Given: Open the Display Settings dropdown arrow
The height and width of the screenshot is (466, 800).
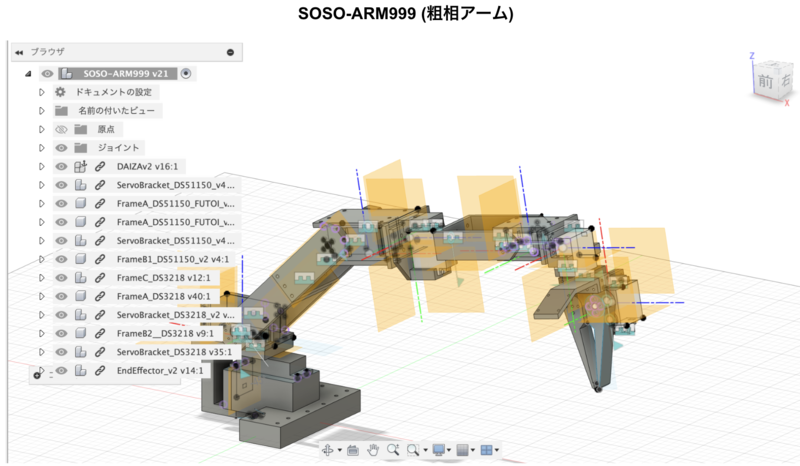Looking at the screenshot, I should (x=449, y=450).
